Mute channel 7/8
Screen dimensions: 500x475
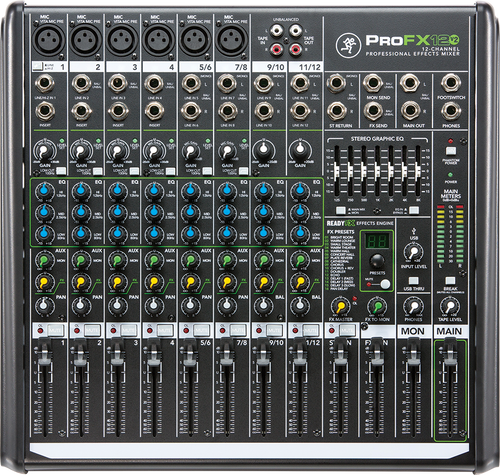[x=238, y=330]
